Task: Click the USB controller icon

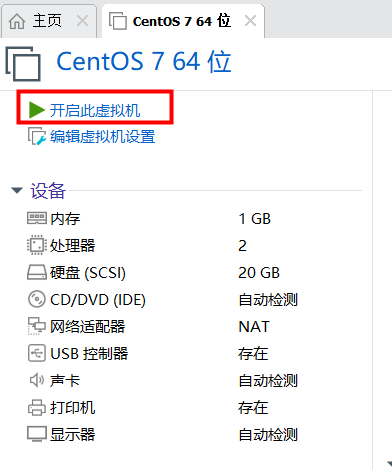Action: click(36, 353)
